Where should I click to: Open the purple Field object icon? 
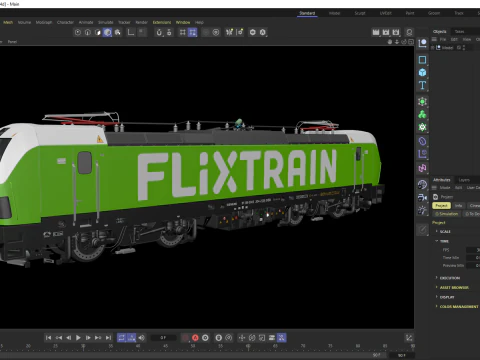pos(422,154)
